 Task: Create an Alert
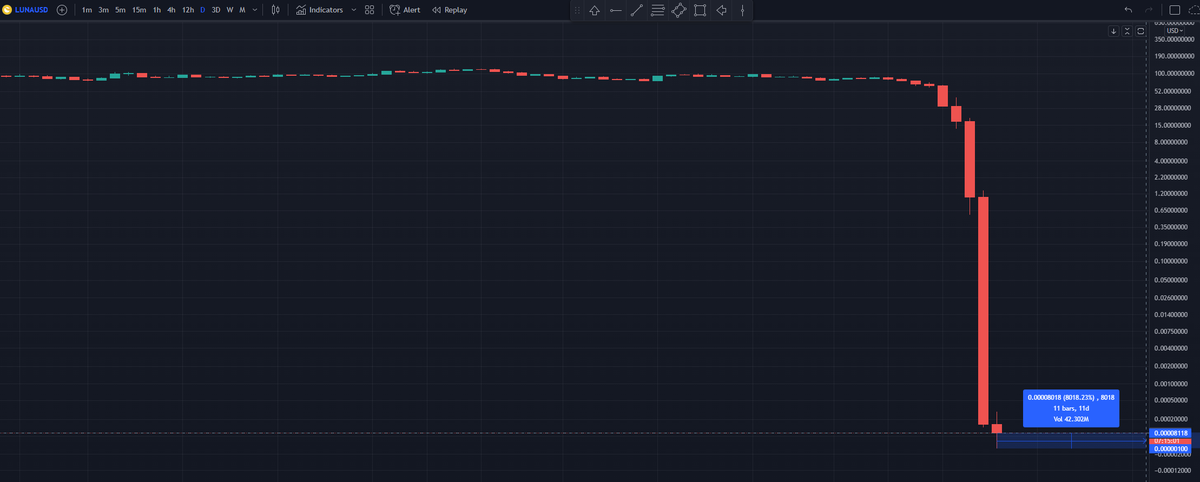(x=405, y=10)
